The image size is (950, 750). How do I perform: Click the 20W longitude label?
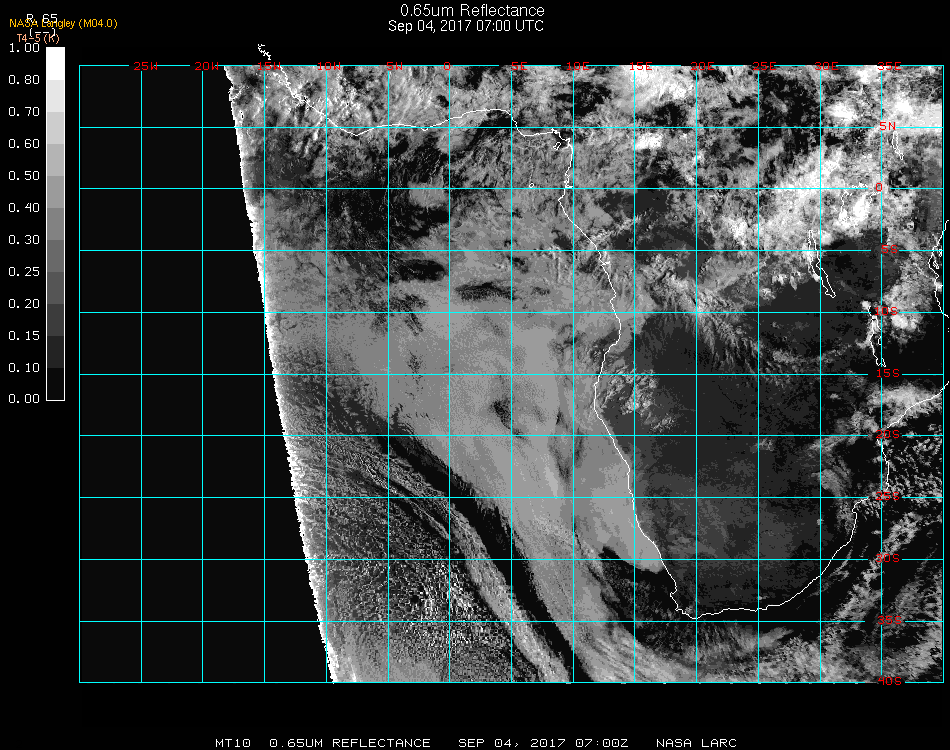(207, 66)
